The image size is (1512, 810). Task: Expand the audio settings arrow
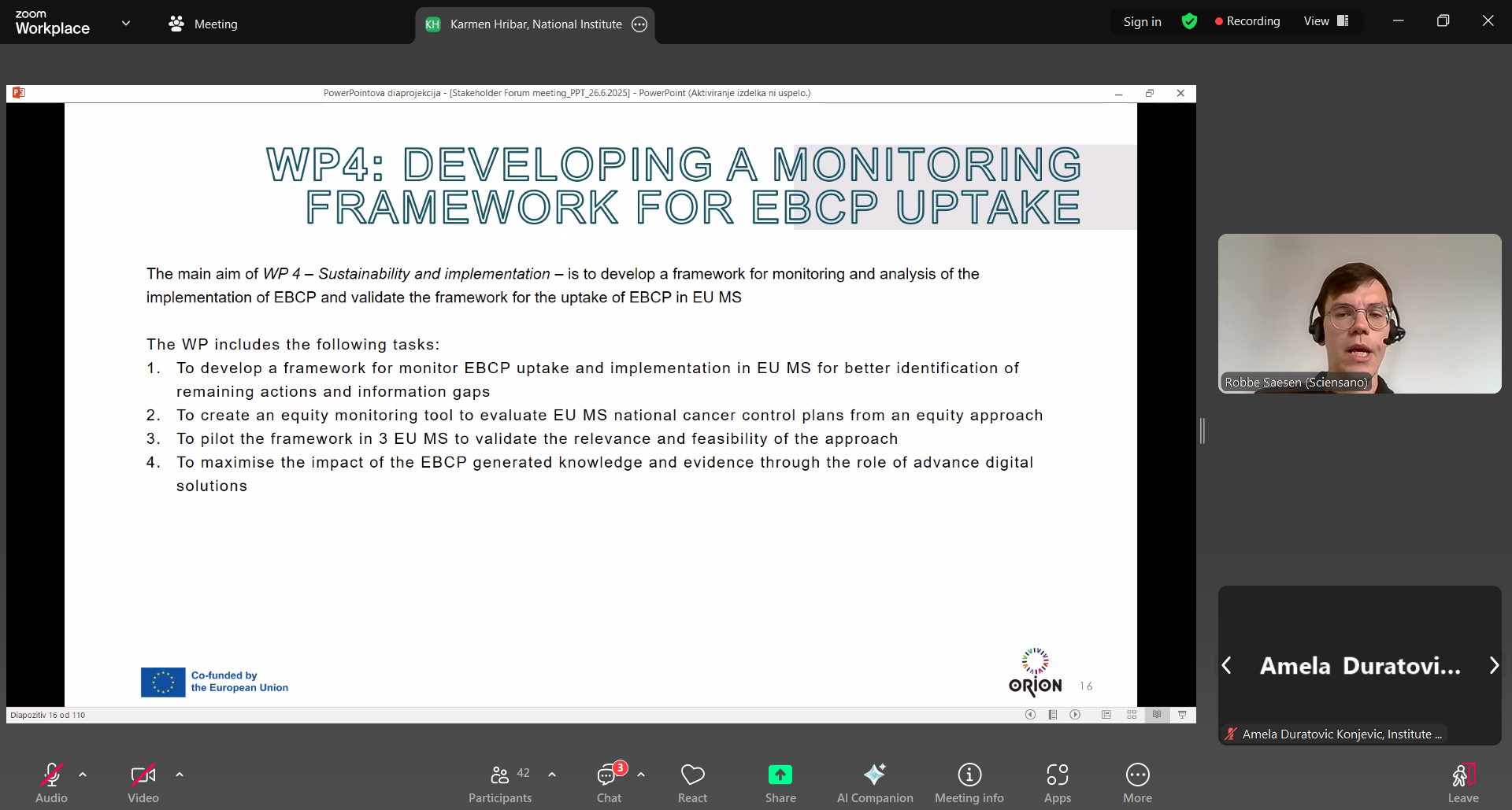point(83,775)
